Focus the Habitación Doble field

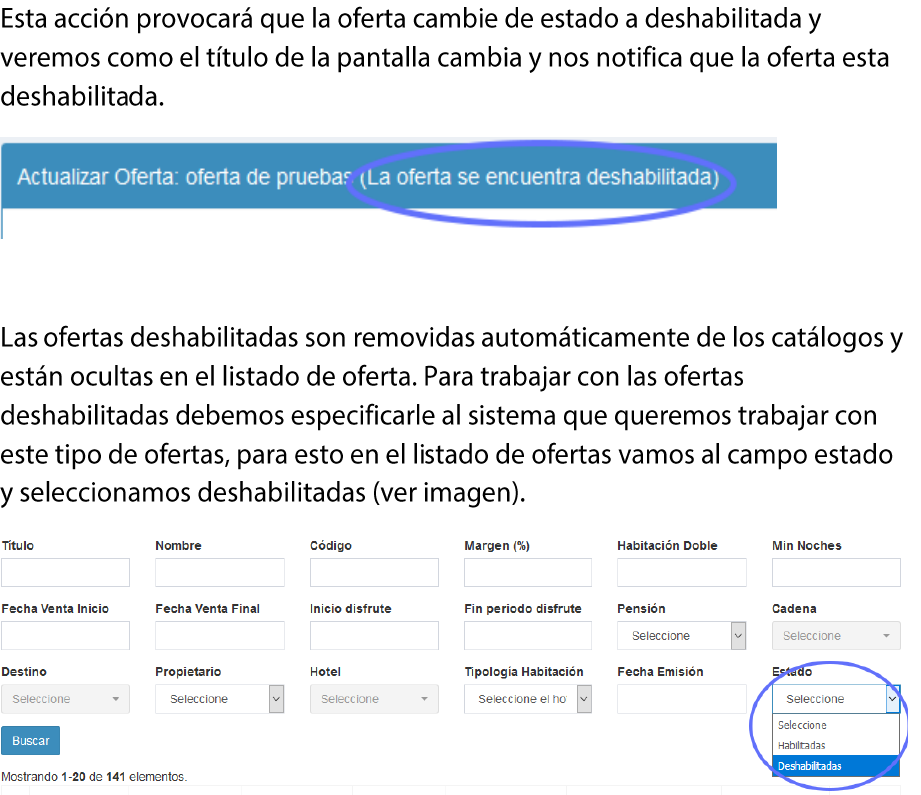[x=682, y=572]
